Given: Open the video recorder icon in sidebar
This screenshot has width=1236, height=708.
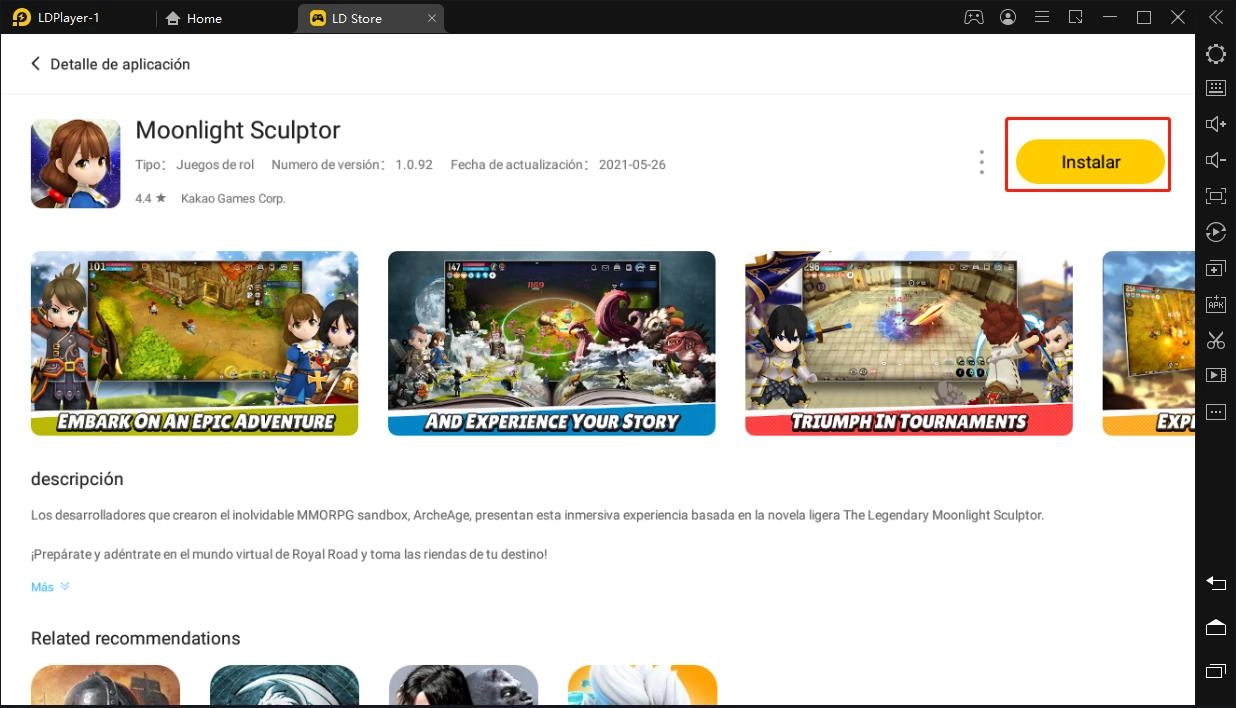Looking at the screenshot, I should tap(1216, 375).
